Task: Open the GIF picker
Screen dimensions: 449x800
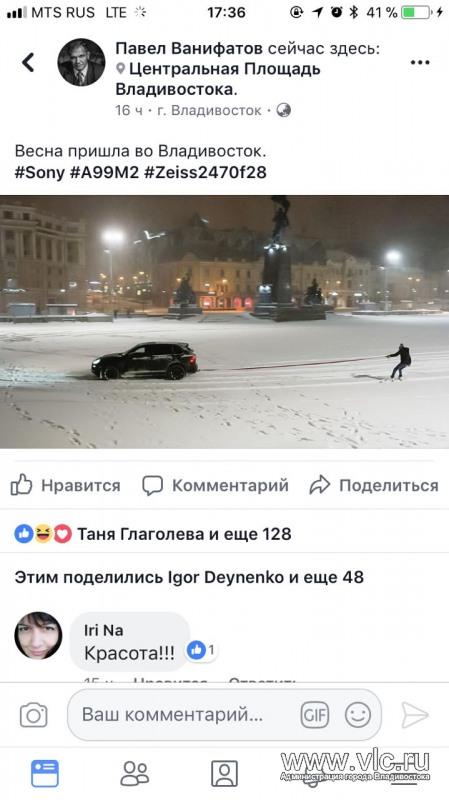Action: [x=315, y=715]
